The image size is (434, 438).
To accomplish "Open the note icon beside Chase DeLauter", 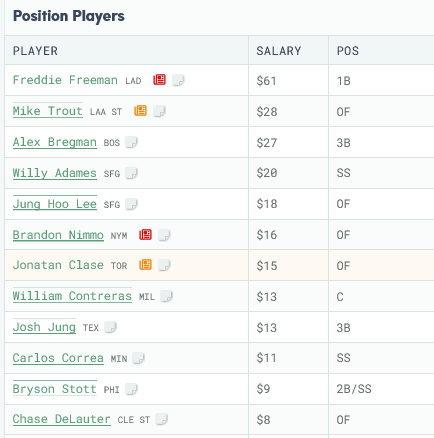I will coord(162,419).
